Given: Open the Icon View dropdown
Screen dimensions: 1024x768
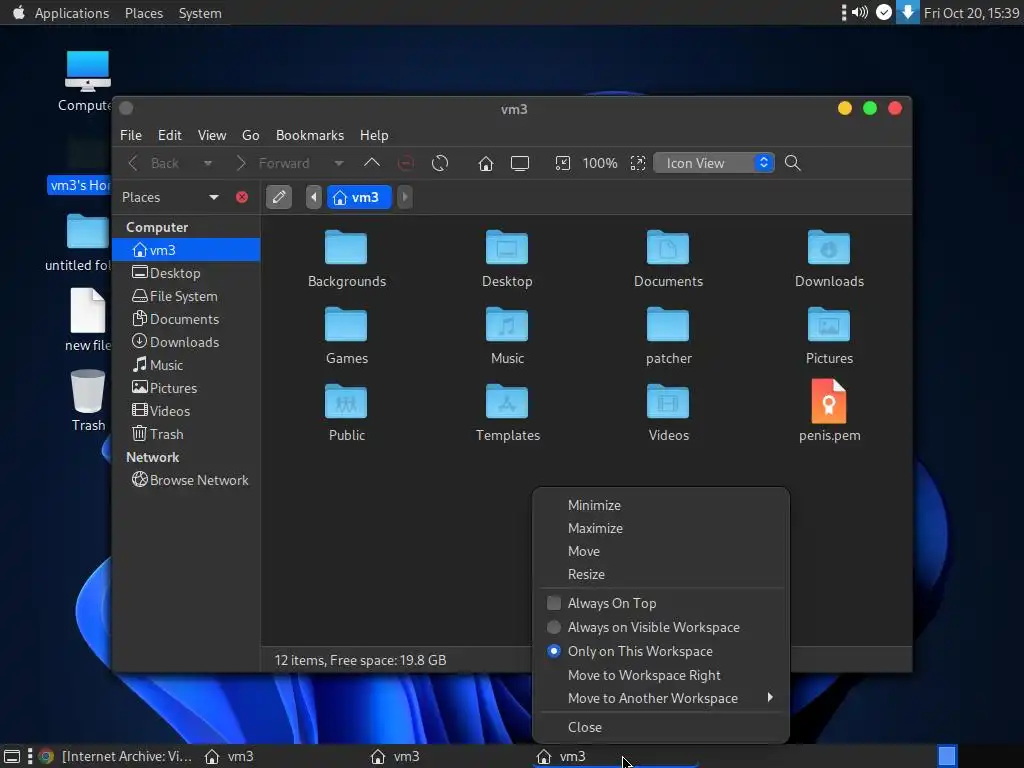Looking at the screenshot, I should [714, 163].
